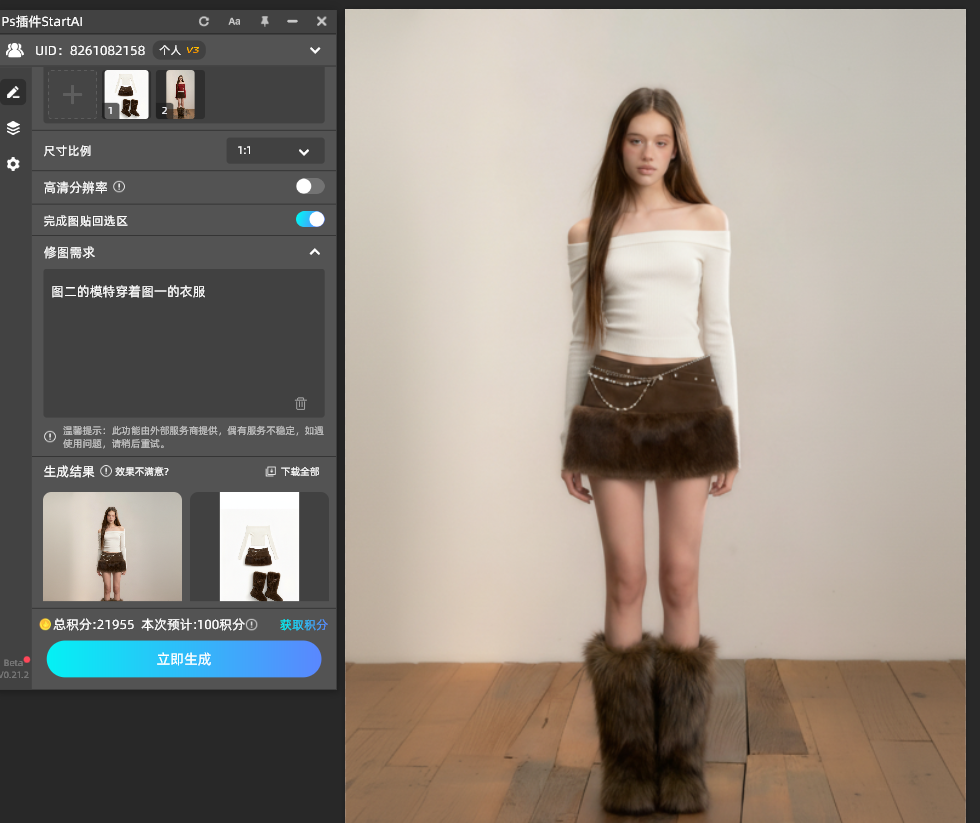Open the settings gear icon in sidebar

point(13,164)
